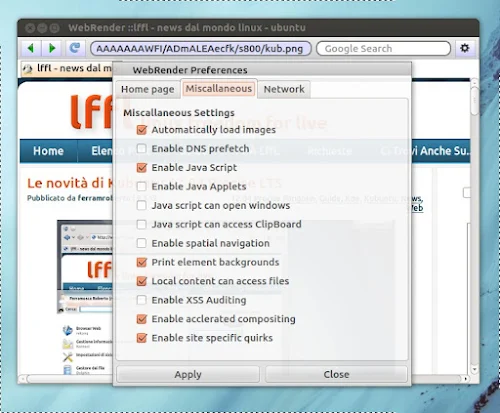Image resolution: width=500 pixels, height=413 pixels.
Task: Click the URL address field
Action: [201, 49]
